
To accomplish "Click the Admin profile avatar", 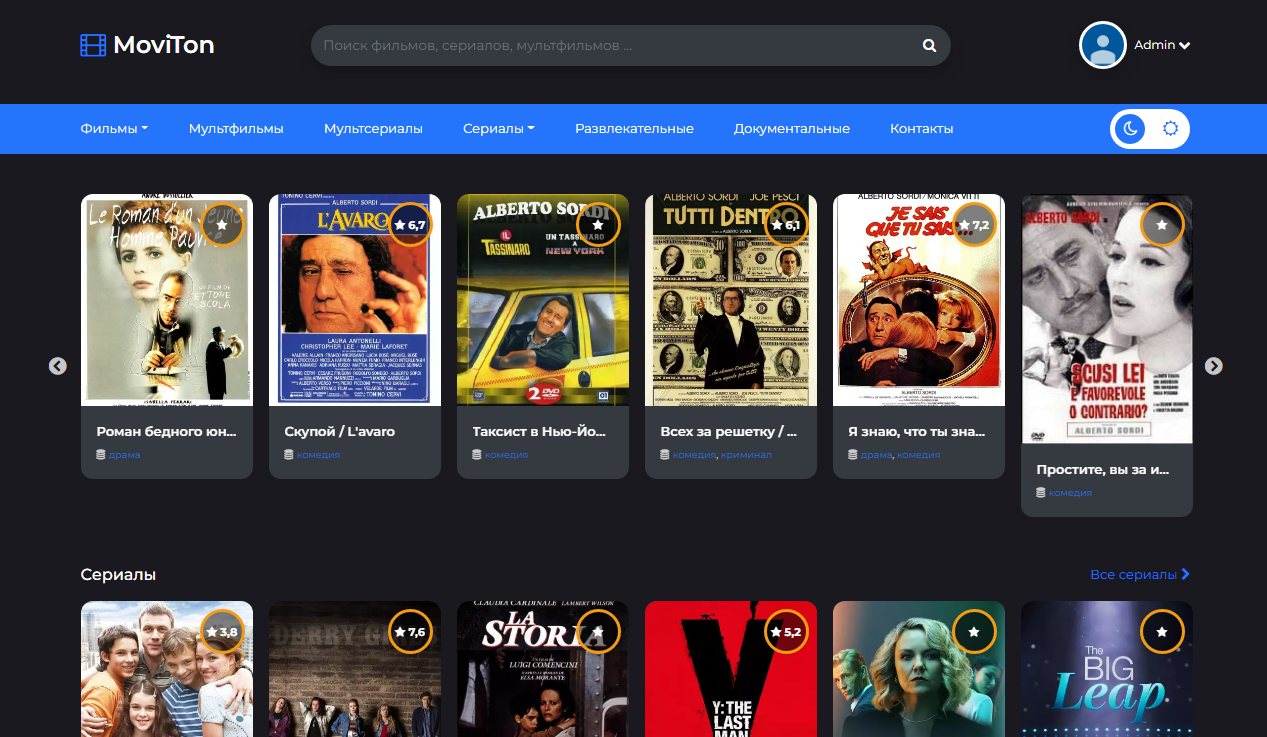I will [x=1102, y=45].
